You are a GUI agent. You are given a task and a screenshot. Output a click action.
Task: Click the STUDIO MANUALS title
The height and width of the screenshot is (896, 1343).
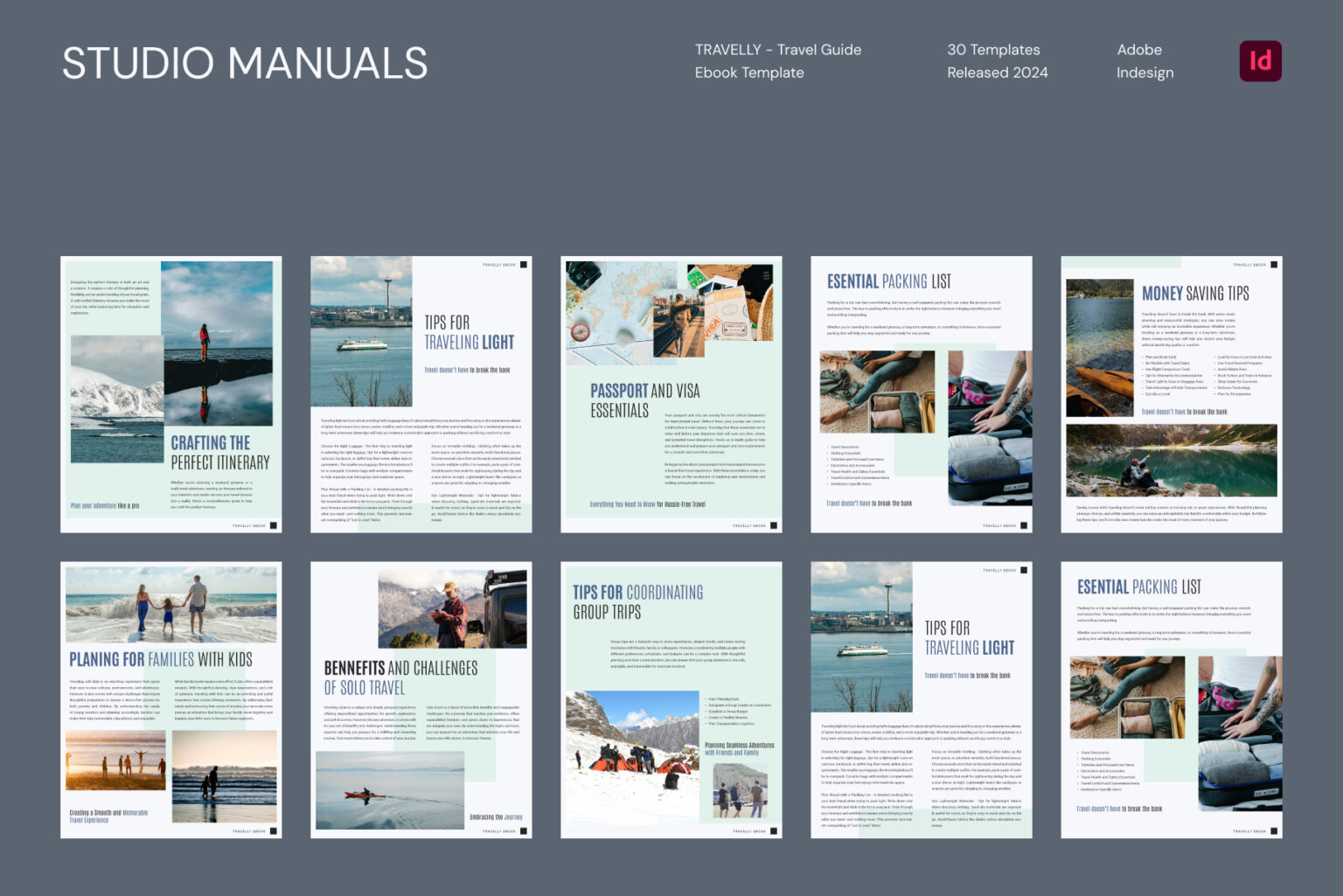245,62
